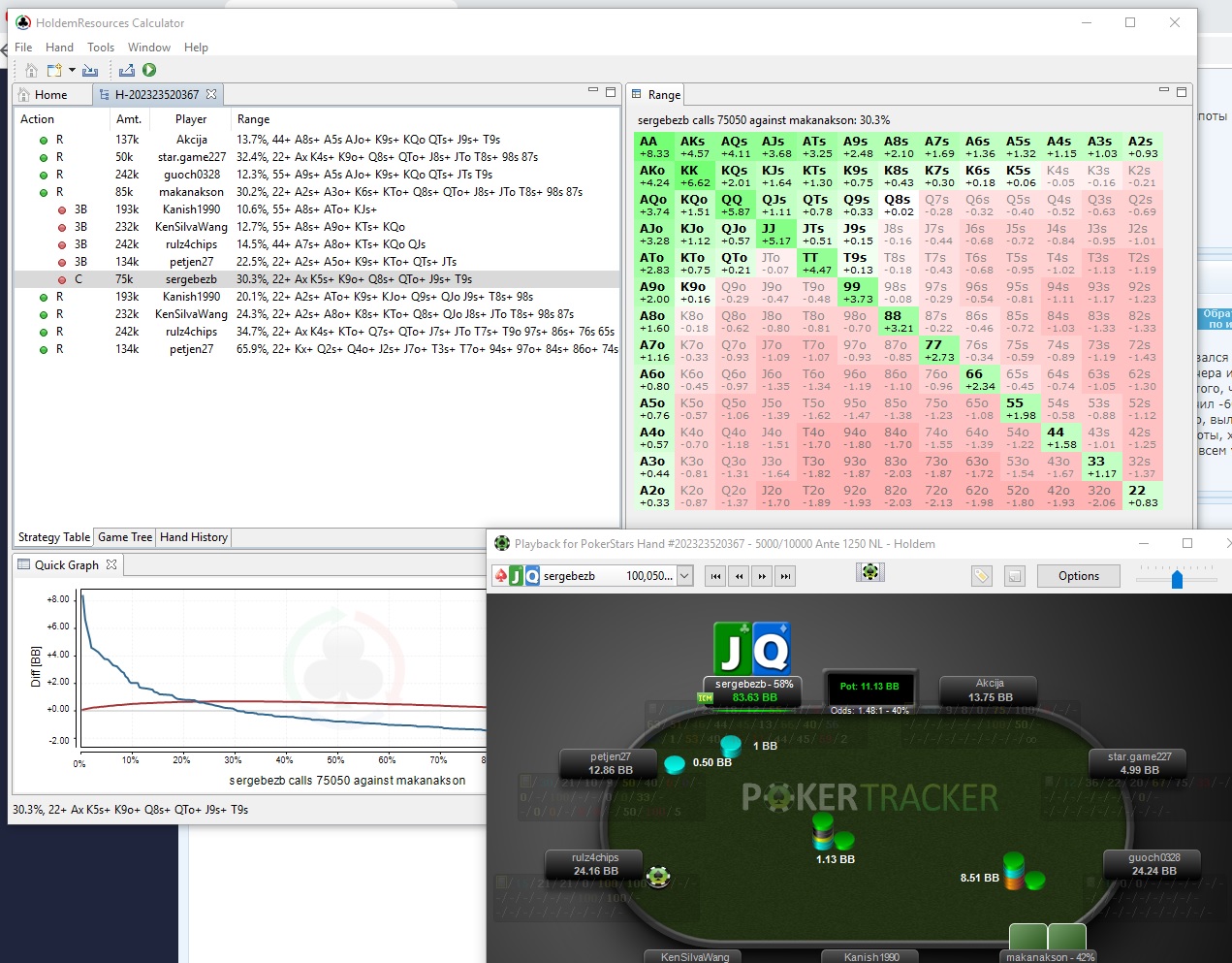Click the petjen27 seat with 12.86 BB
This screenshot has height=963, width=1232.
point(611,763)
